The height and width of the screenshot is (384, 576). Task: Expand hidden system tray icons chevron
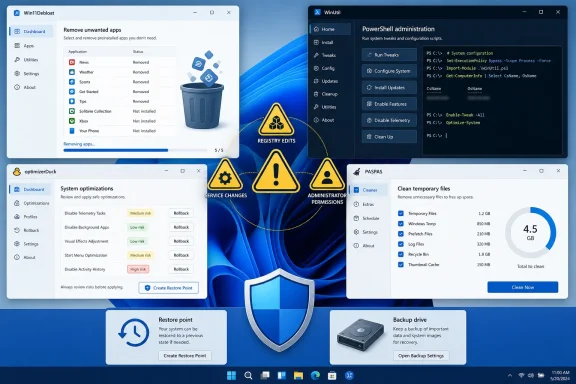tap(510, 376)
